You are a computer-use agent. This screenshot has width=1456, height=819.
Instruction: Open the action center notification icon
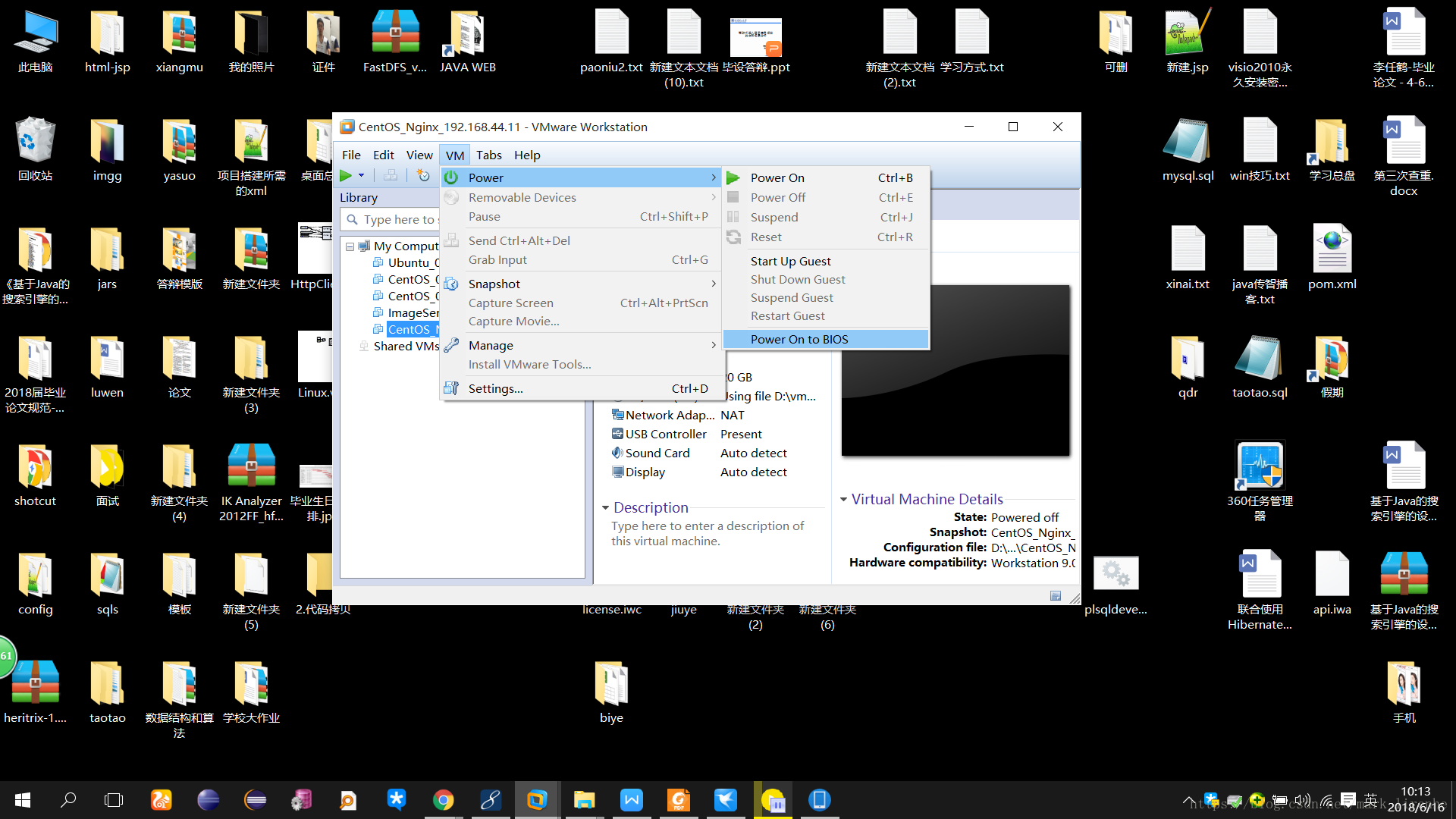click(1348, 800)
